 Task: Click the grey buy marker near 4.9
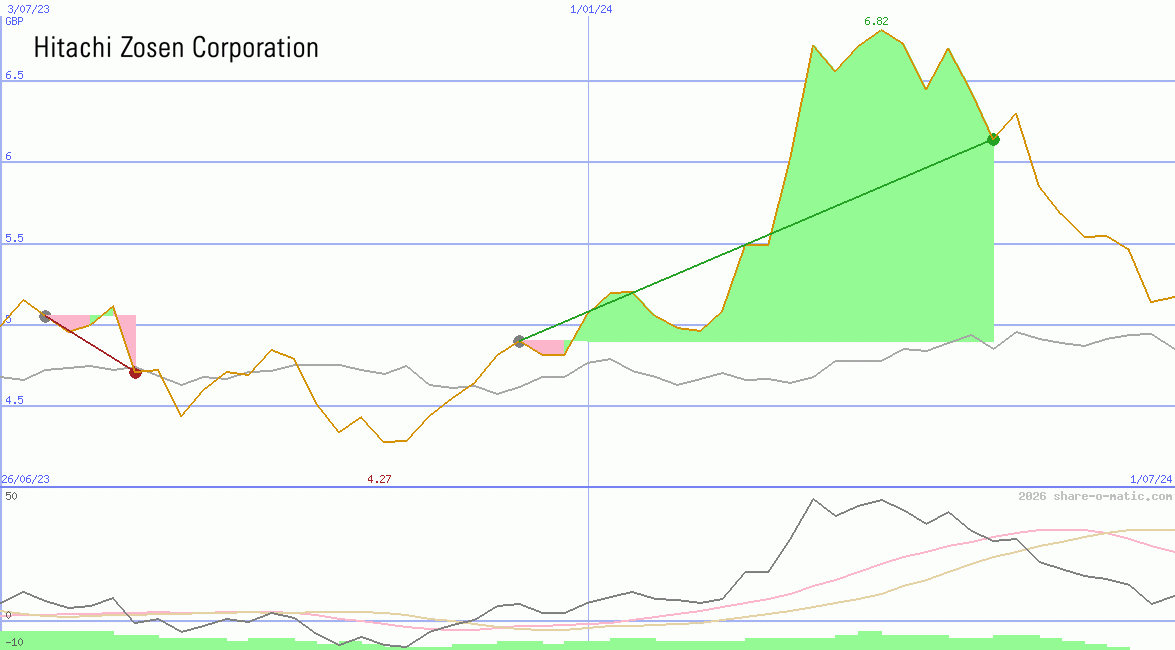(519, 342)
